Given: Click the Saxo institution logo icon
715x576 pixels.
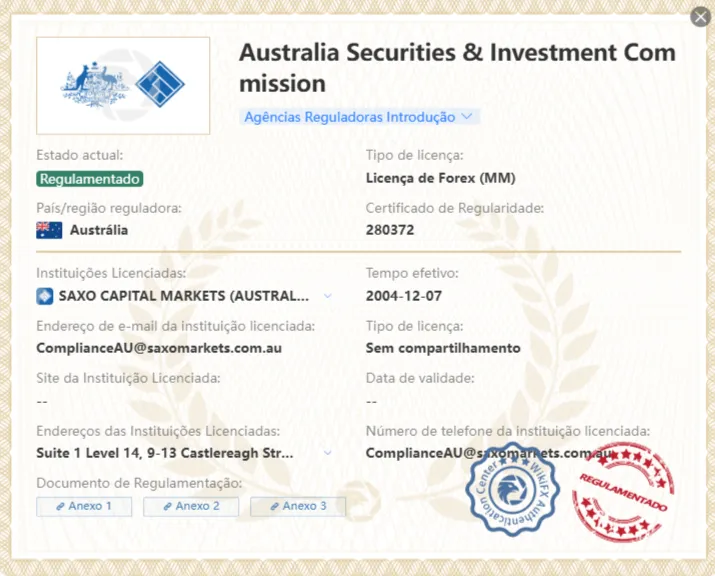Looking at the screenshot, I should pos(45,296).
